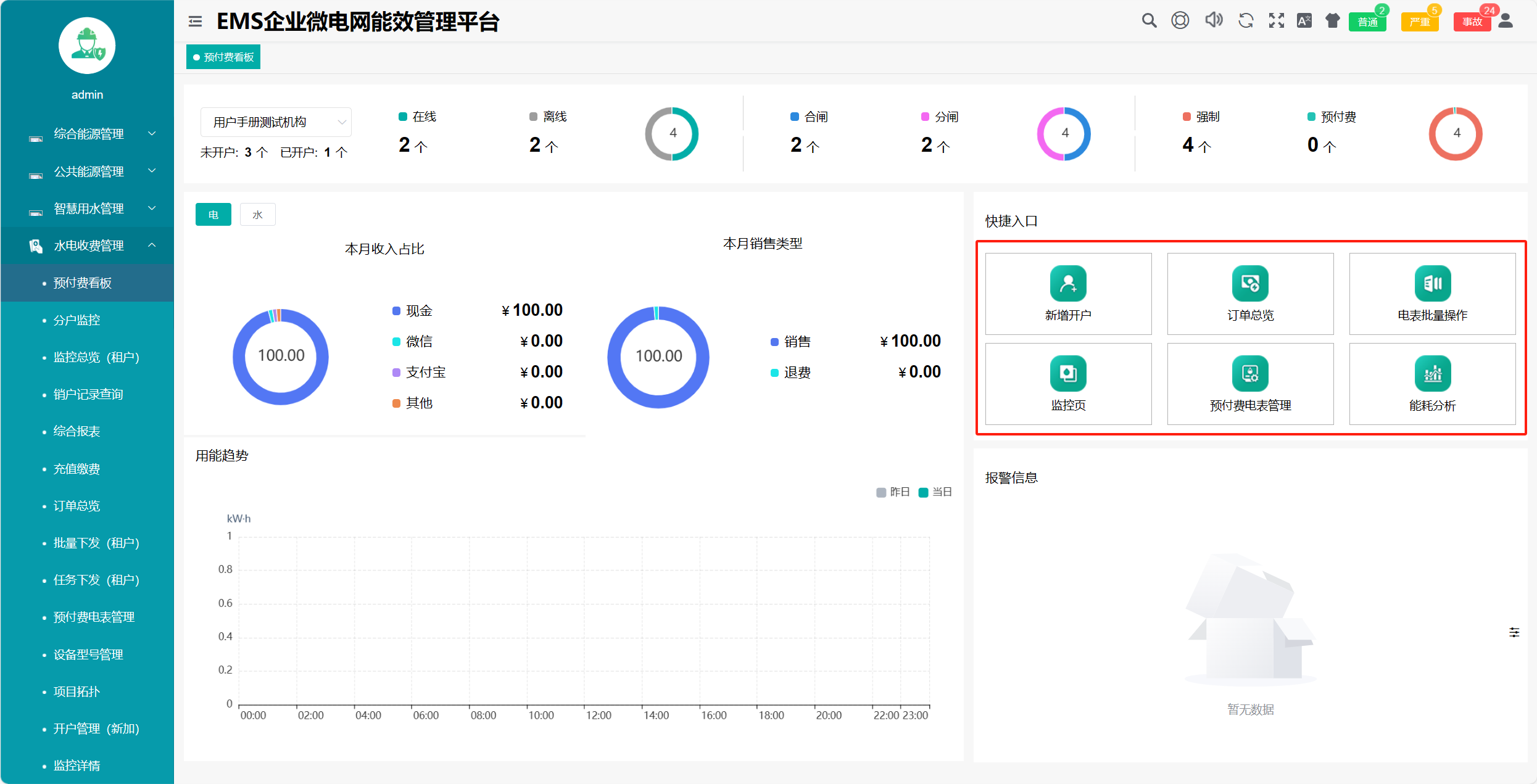Enter fullscreen using the expand icon
This screenshot has height=784, width=1537.
(x=1276, y=21)
